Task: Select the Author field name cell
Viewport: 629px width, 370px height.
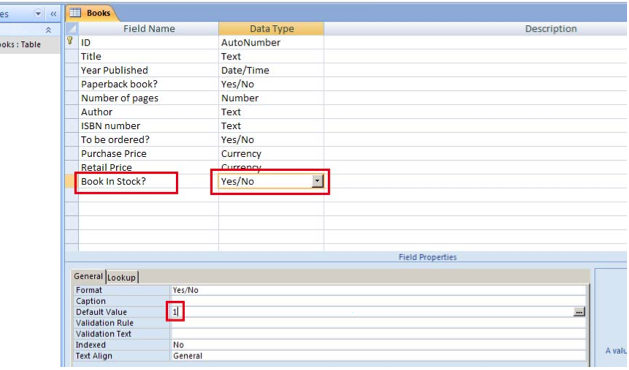Action: point(148,112)
